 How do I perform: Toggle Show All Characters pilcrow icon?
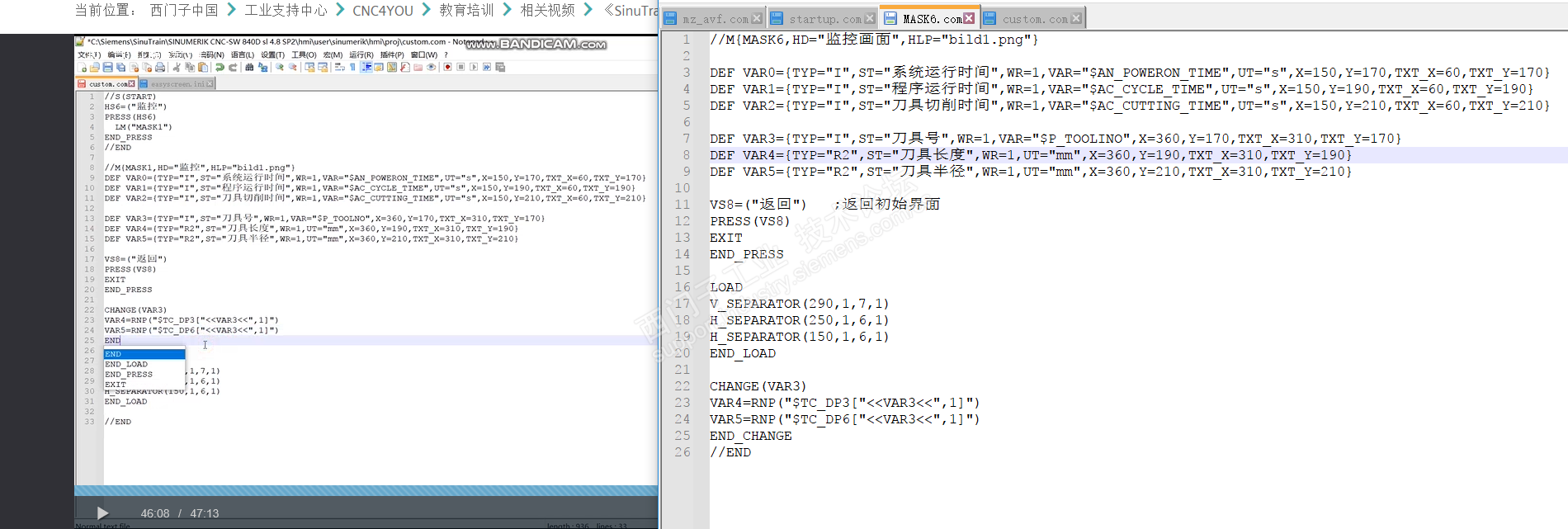point(352,68)
